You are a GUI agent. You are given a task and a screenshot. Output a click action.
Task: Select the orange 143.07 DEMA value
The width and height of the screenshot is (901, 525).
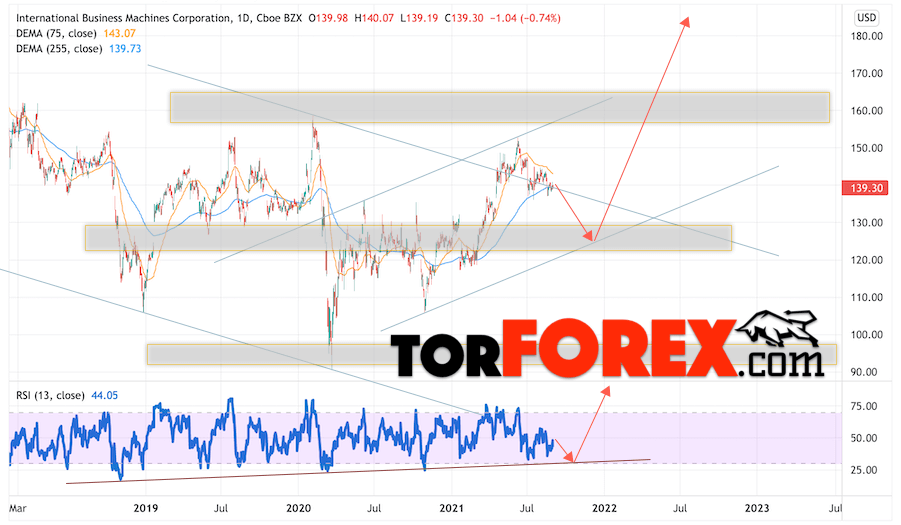tap(120, 33)
